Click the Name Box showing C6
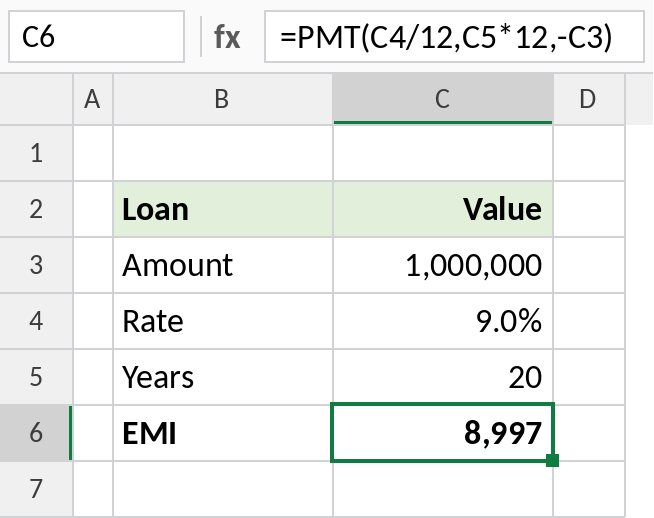 [x=96, y=37]
